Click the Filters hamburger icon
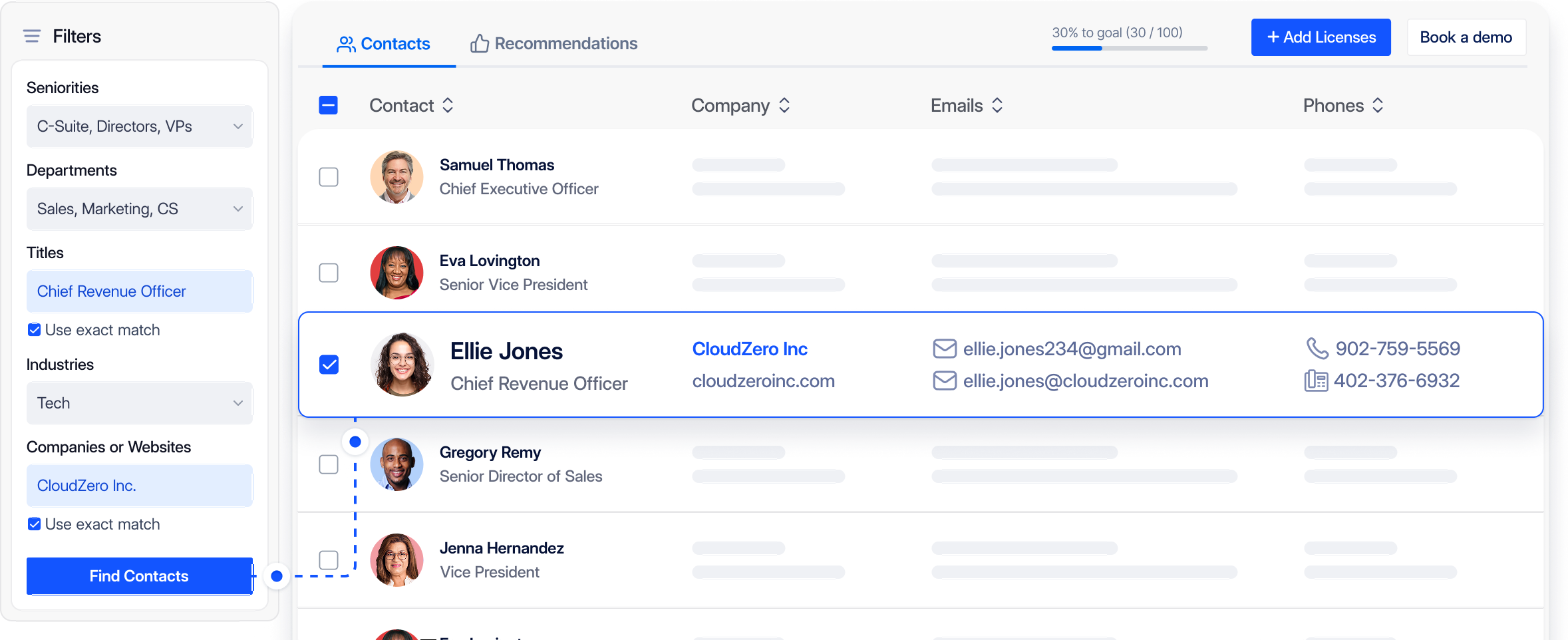Image resolution: width=1568 pixels, height=640 pixels. click(x=32, y=36)
